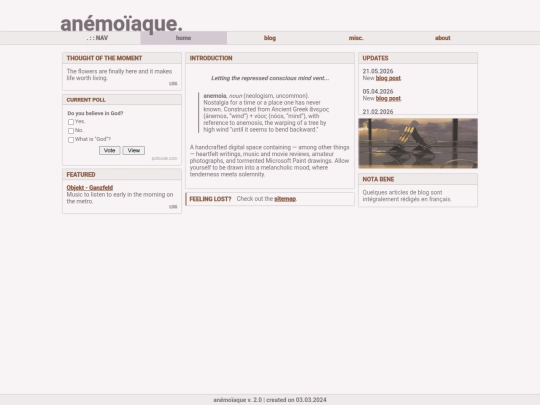
Task: Open the home navigation tab
Action: coord(184,38)
